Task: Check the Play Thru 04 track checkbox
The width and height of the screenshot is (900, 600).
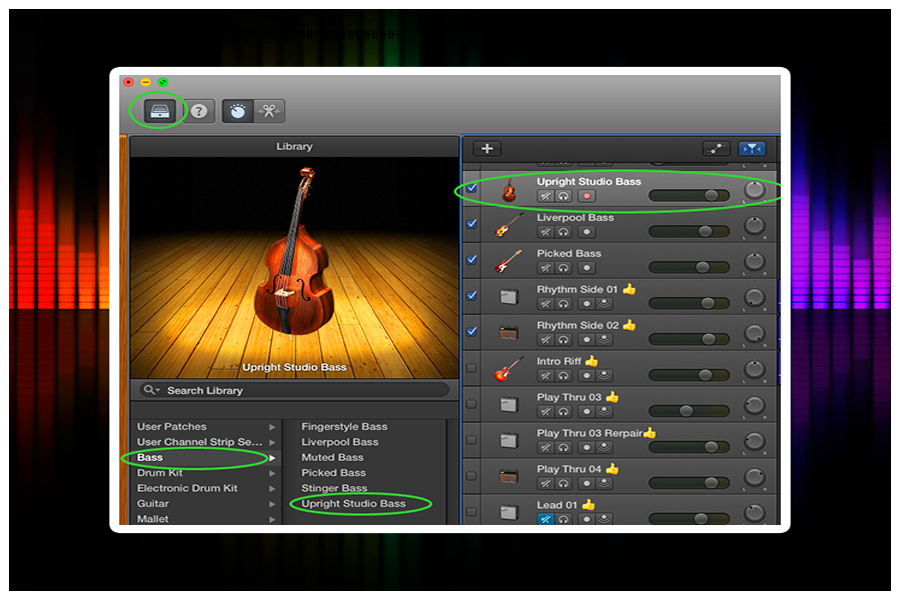Action: coord(472,476)
